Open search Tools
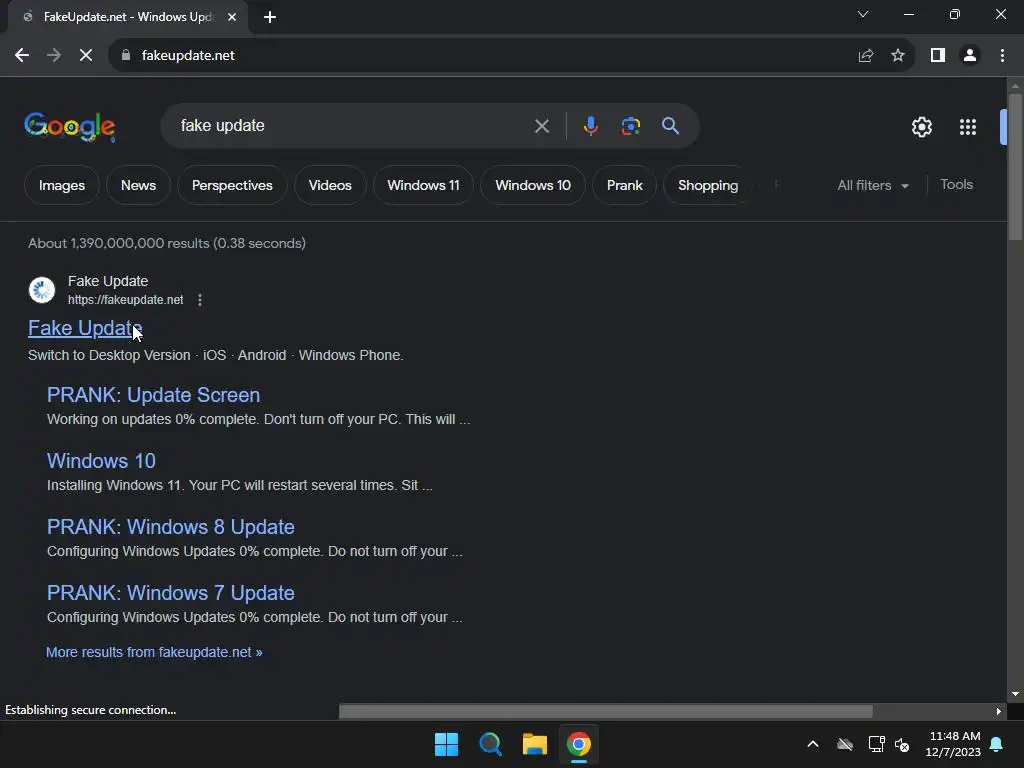1024x768 pixels. 956,185
